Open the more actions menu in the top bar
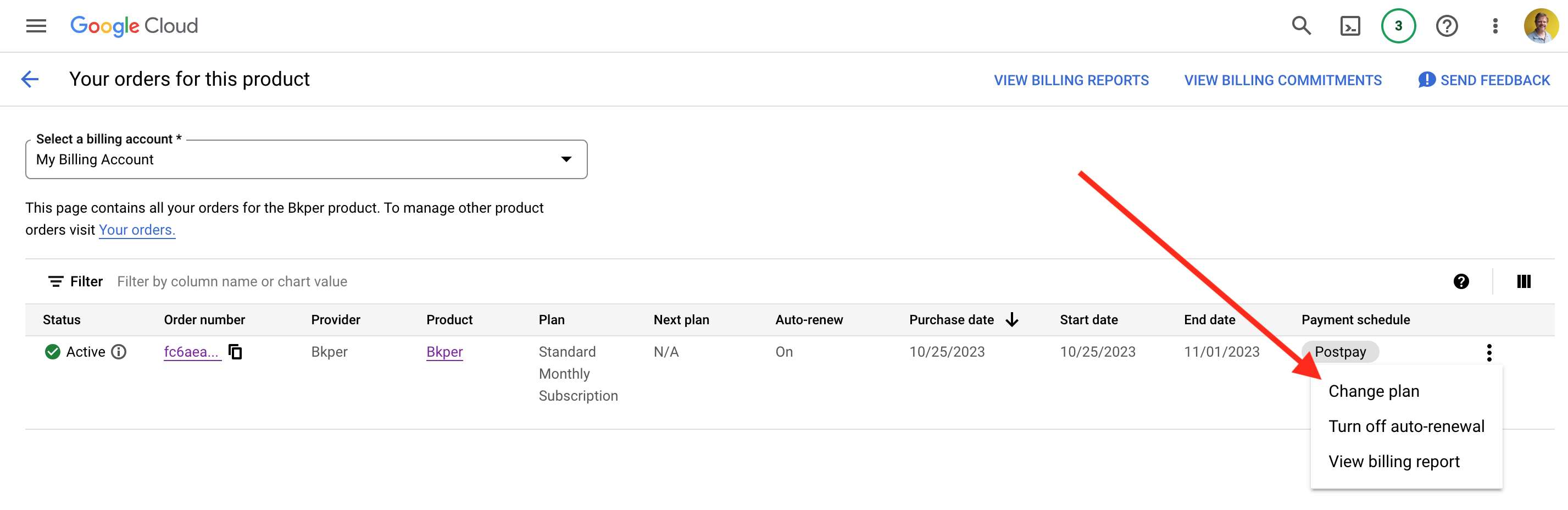The width and height of the screenshot is (1568, 510). [x=1495, y=26]
